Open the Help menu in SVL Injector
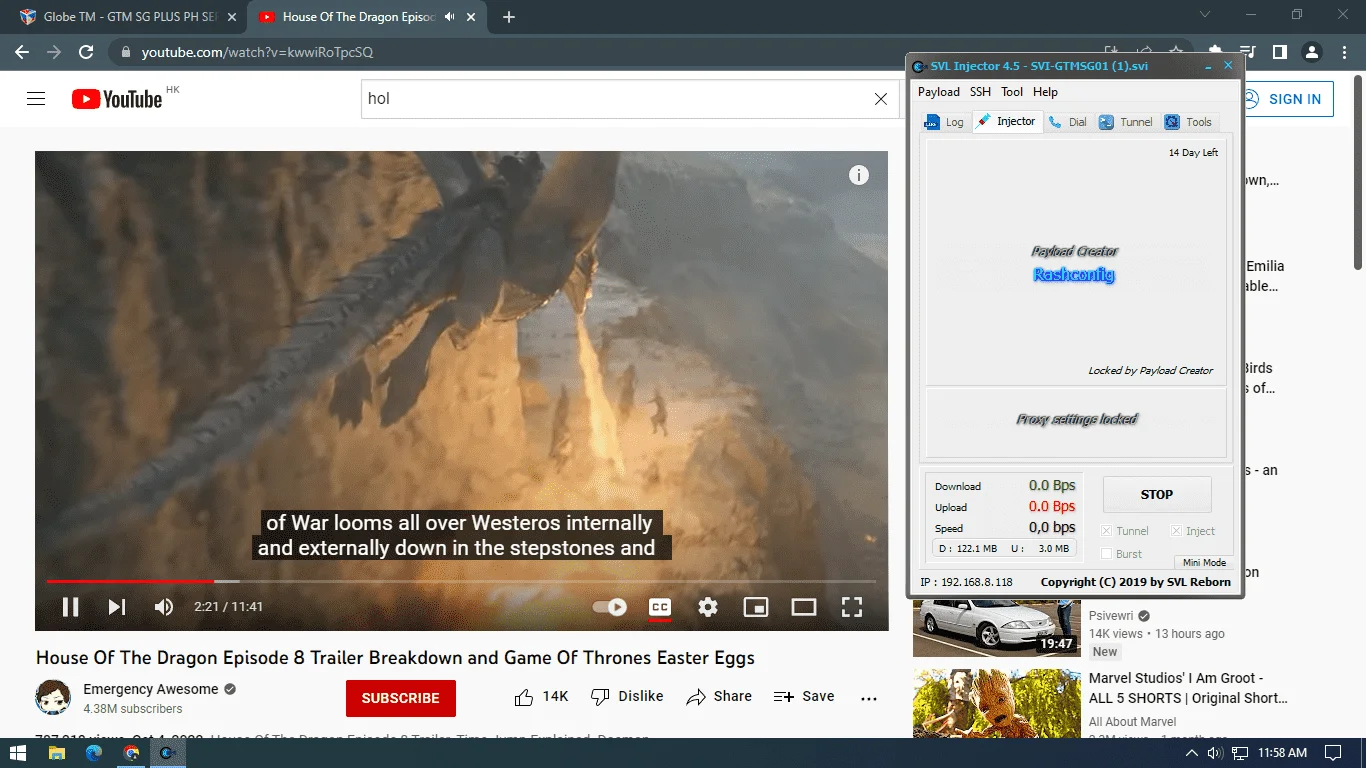The image size is (1366, 768). (x=1045, y=92)
